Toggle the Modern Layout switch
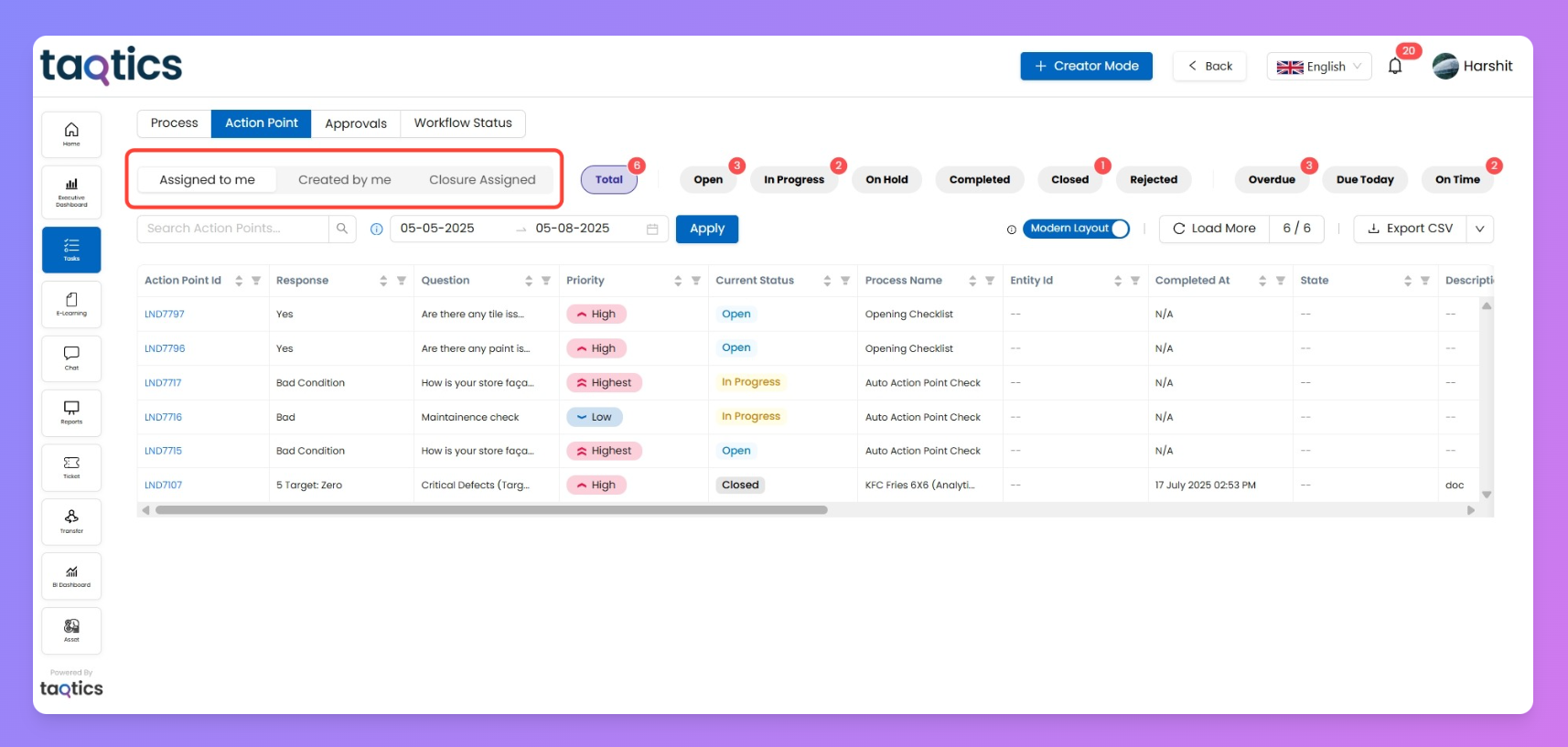Image resolution: width=1568 pixels, height=747 pixels. [x=1119, y=229]
